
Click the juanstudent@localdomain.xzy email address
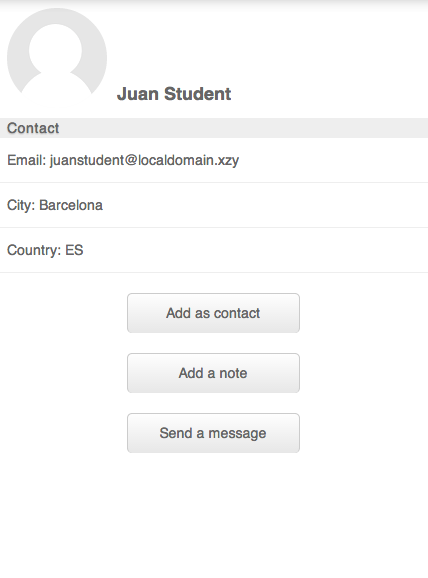click(144, 160)
